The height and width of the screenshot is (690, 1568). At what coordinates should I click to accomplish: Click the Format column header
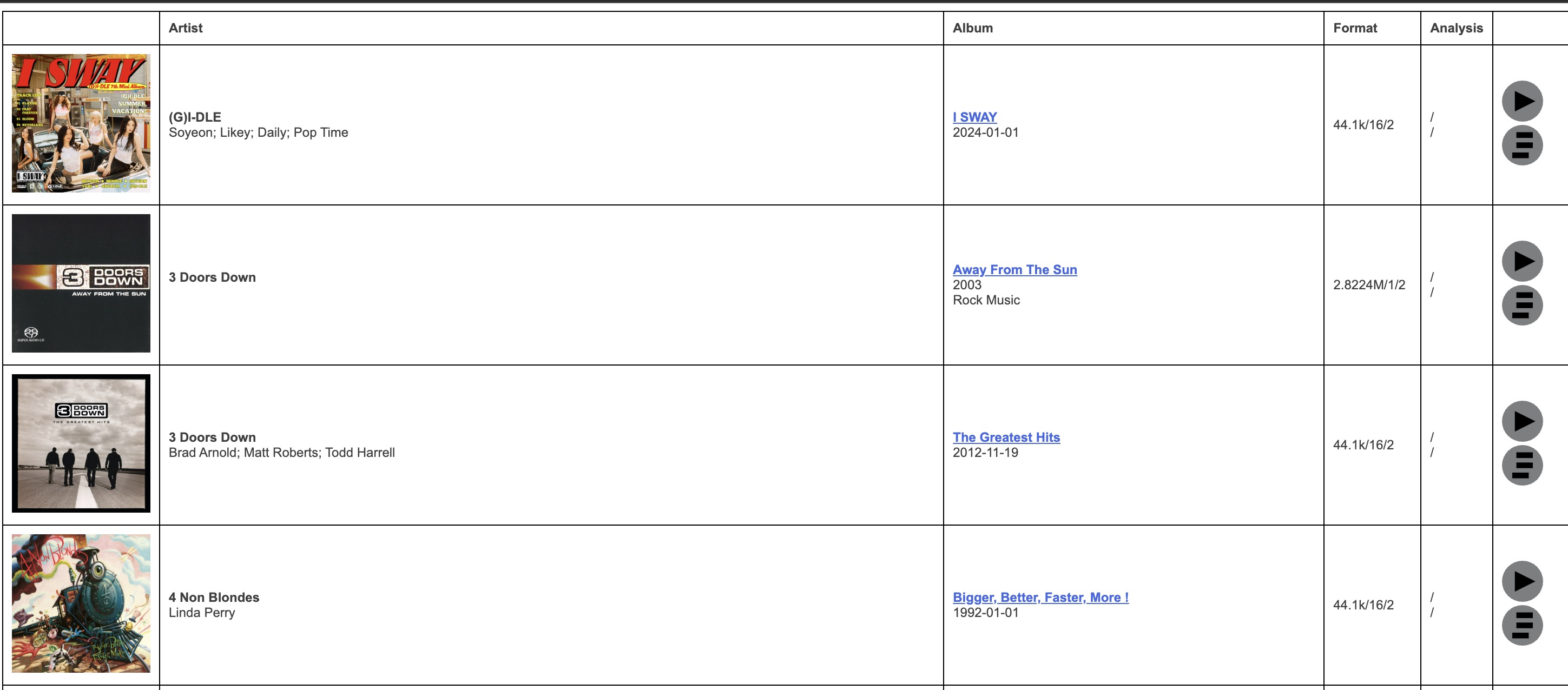(1354, 28)
